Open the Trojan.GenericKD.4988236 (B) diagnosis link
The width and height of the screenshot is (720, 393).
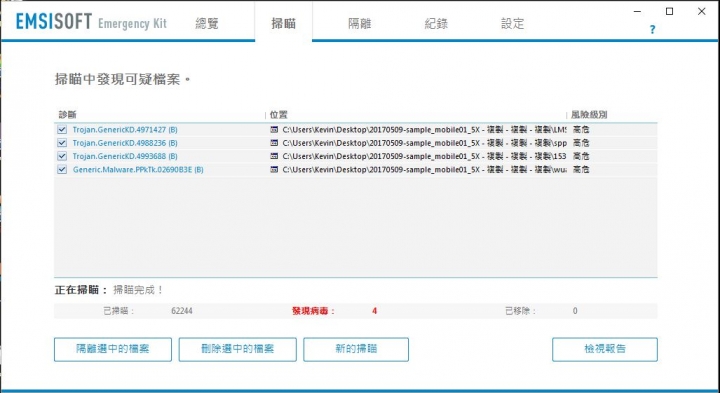125,143
